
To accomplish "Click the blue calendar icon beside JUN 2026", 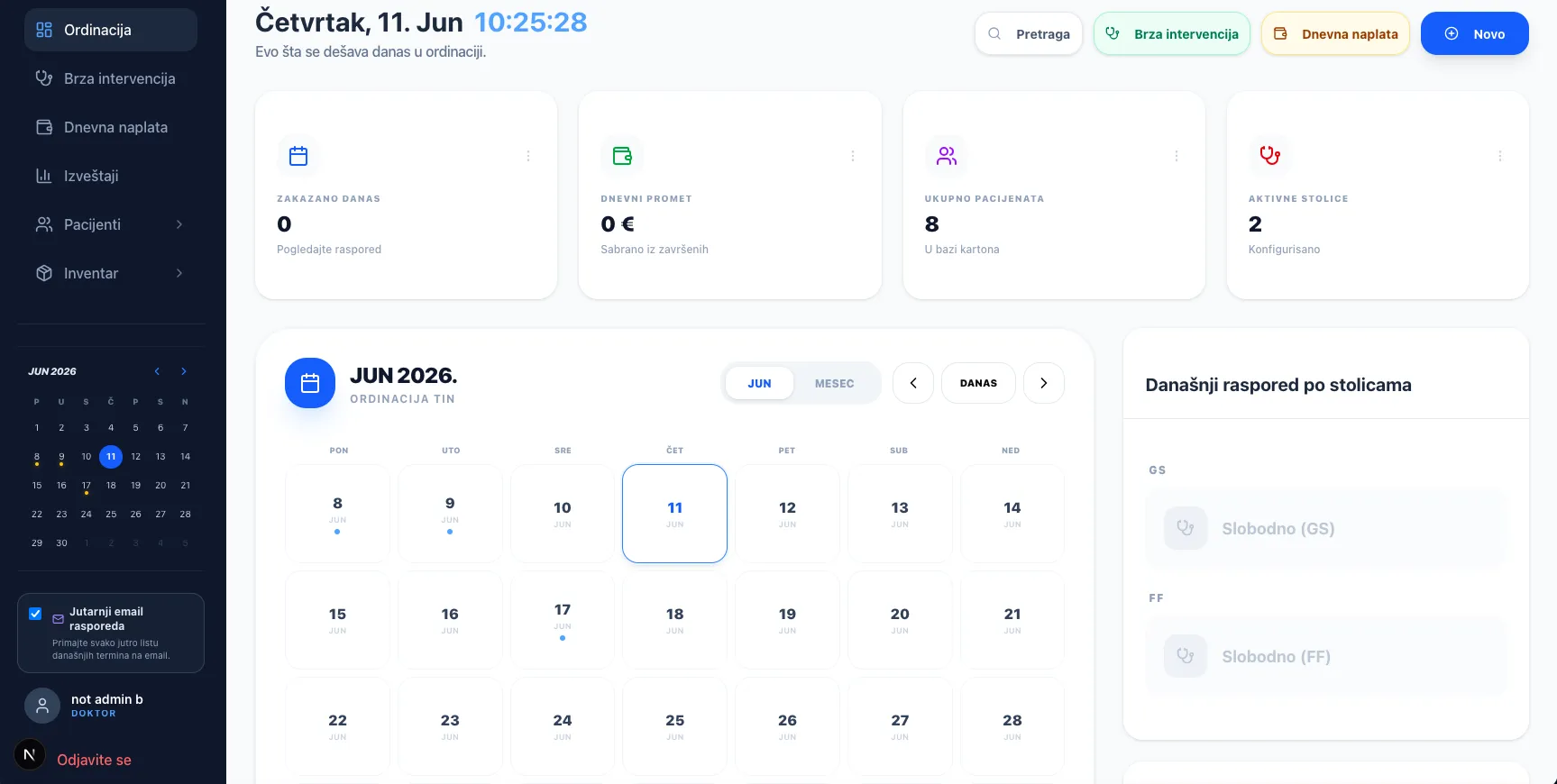I will coord(310,383).
